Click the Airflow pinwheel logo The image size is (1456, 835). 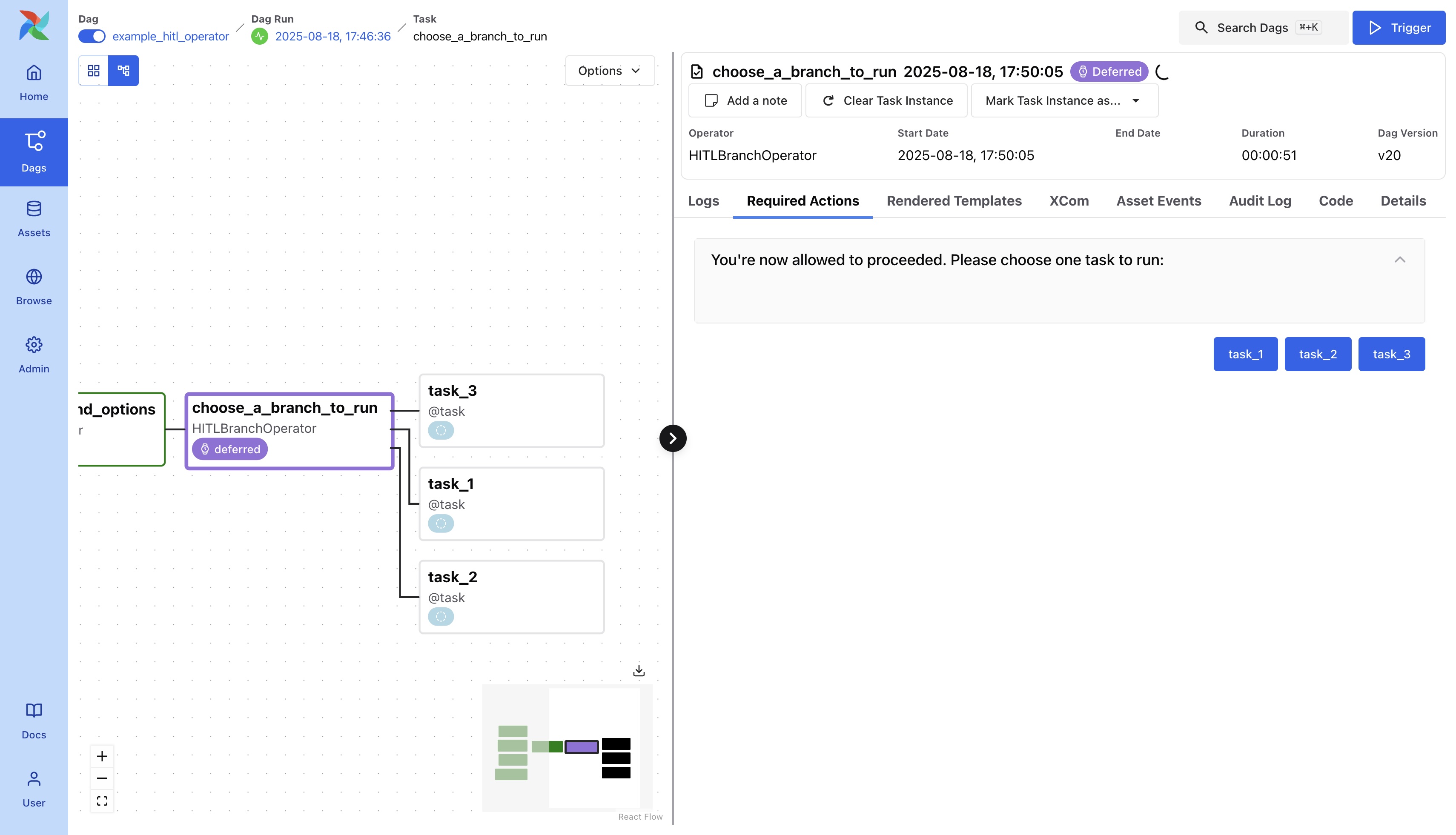(x=34, y=25)
